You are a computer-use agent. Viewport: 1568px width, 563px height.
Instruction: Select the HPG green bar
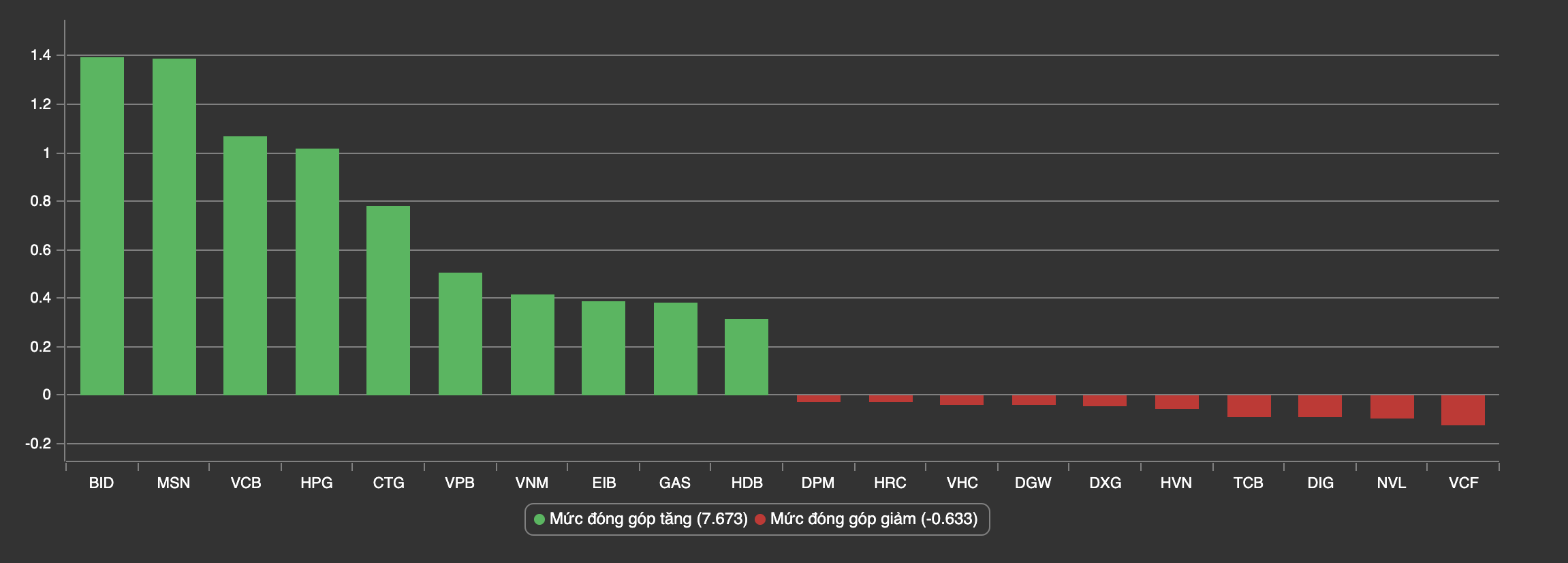click(317, 271)
